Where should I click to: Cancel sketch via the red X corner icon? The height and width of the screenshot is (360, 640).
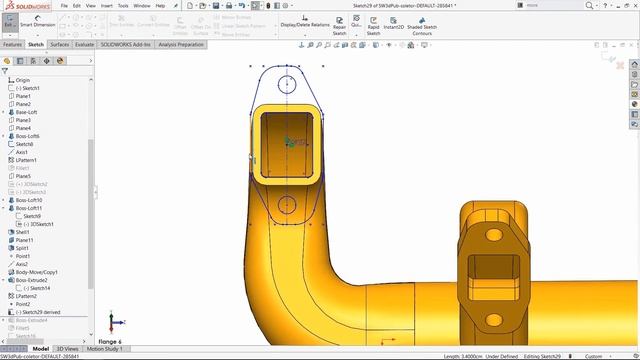(x=620, y=65)
